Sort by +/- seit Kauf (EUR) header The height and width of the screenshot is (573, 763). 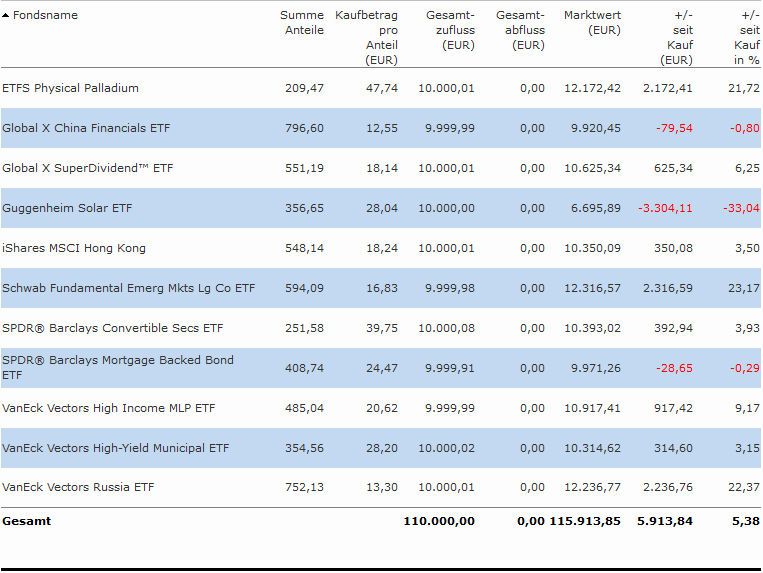point(676,37)
